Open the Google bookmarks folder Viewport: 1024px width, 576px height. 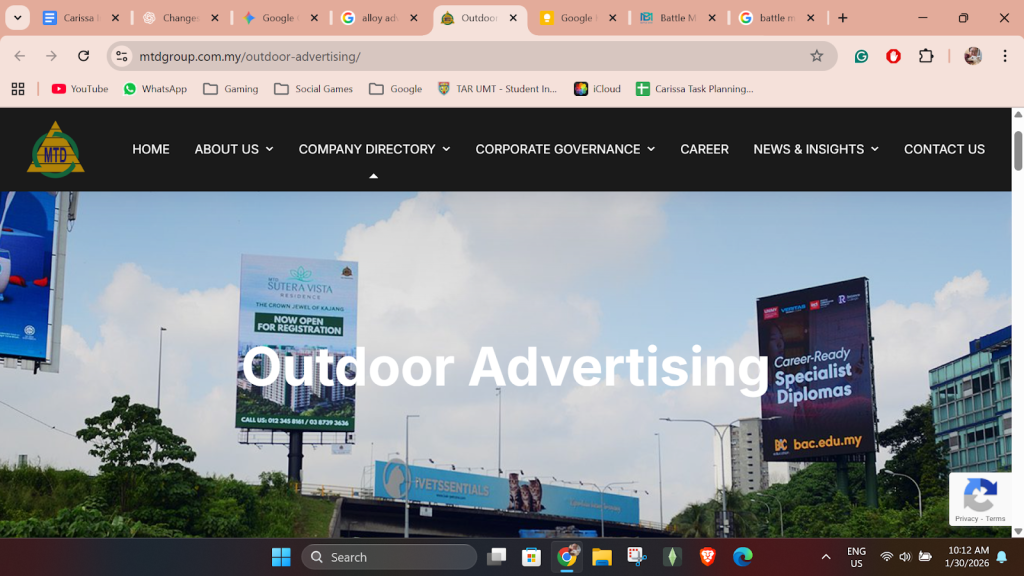pos(396,89)
